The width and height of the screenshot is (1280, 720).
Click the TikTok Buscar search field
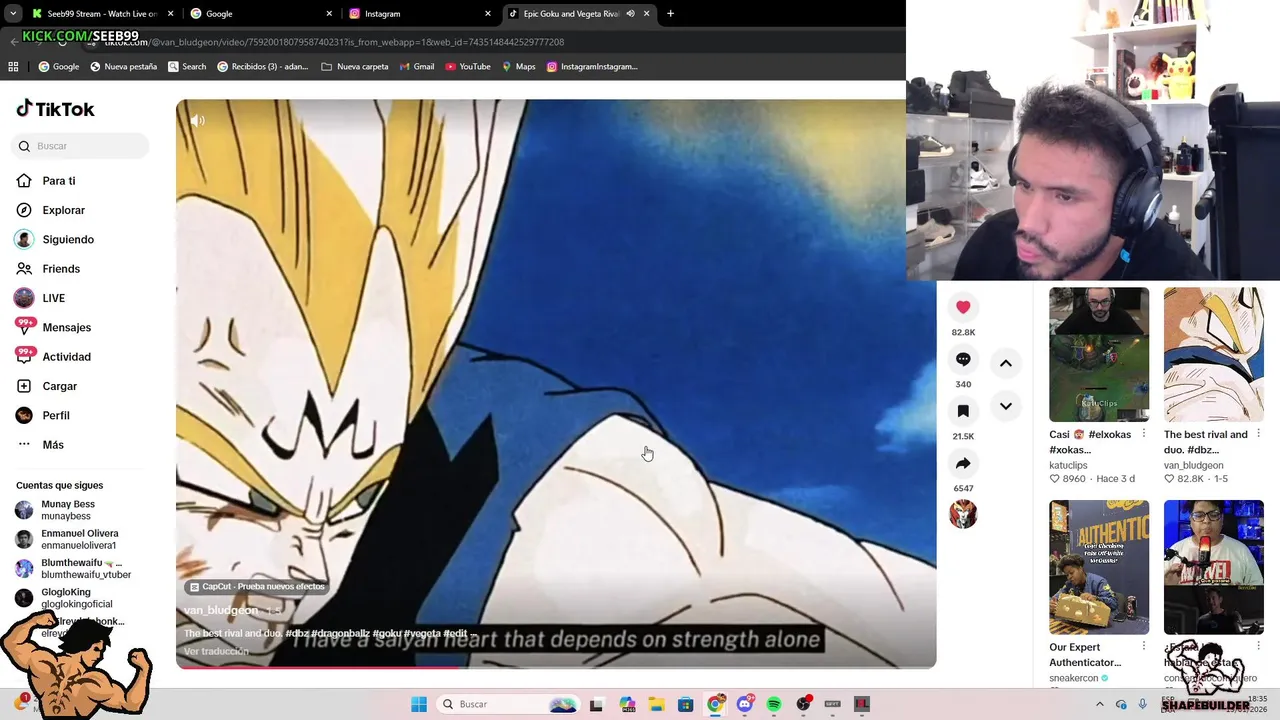point(80,146)
